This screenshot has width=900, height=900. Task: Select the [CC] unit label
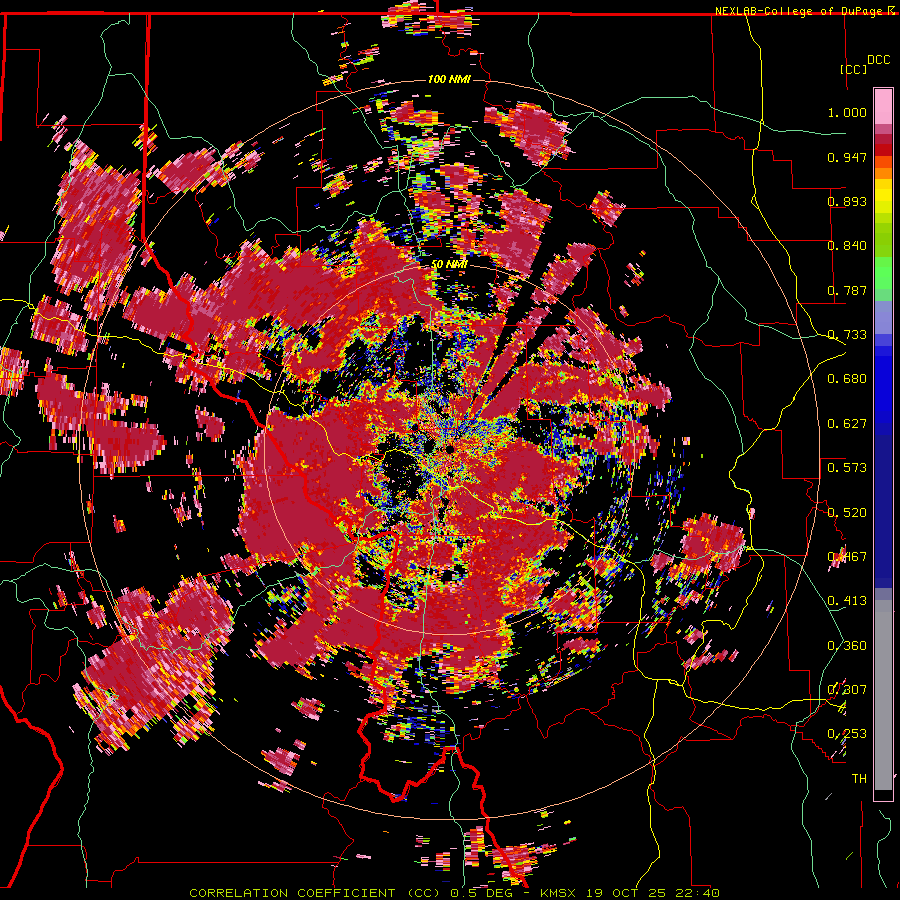[854, 69]
